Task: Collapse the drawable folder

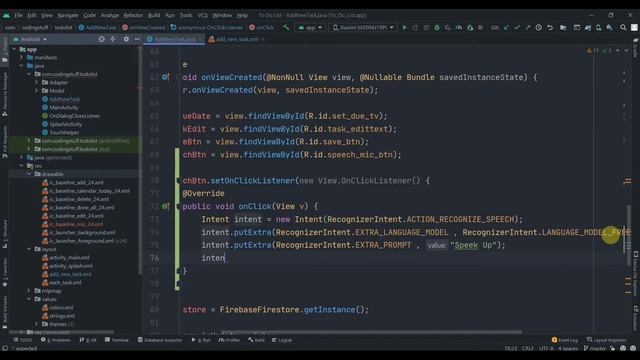Action: point(29,174)
